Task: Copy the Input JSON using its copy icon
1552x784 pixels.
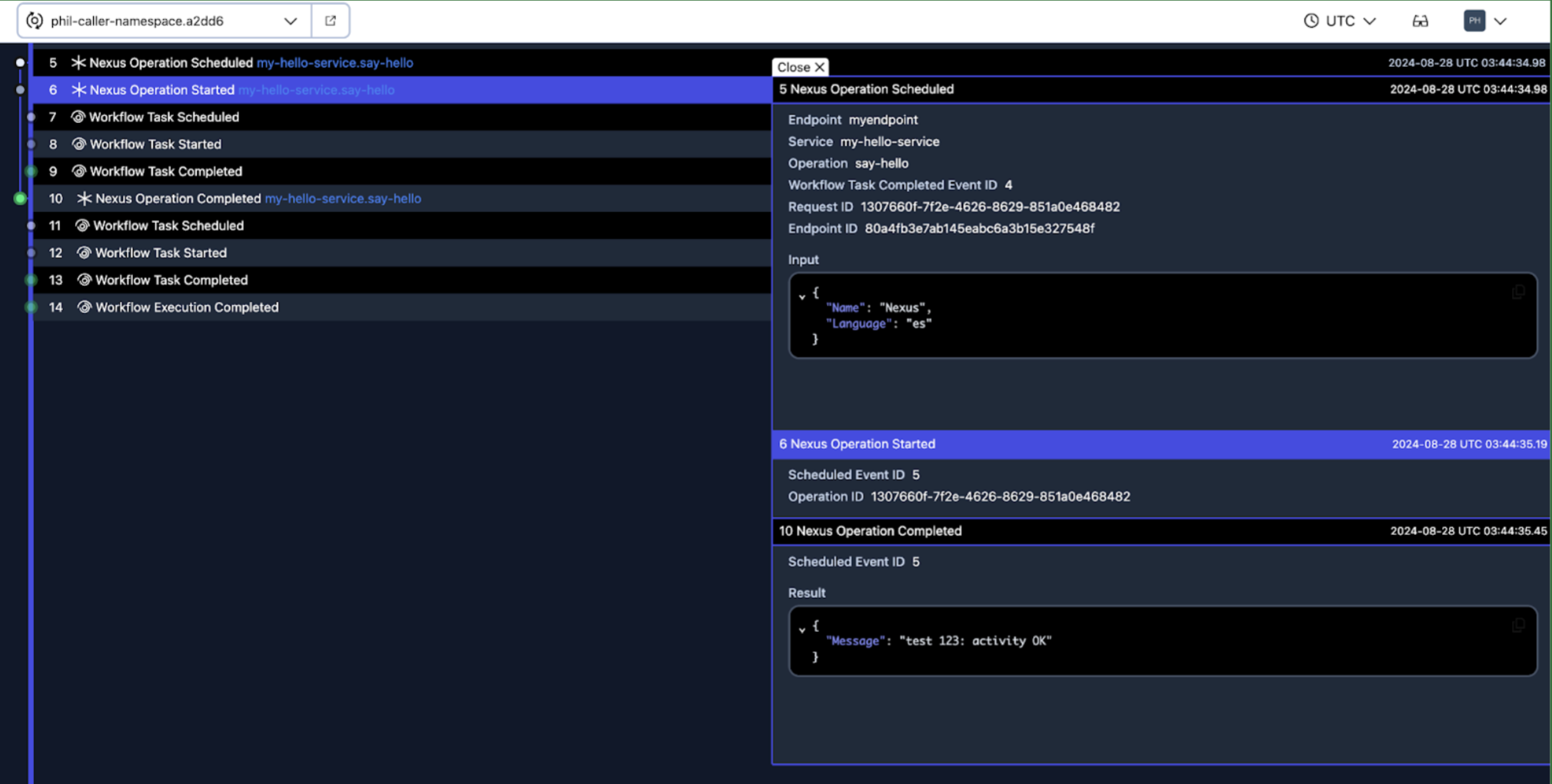Action: click(x=1518, y=292)
